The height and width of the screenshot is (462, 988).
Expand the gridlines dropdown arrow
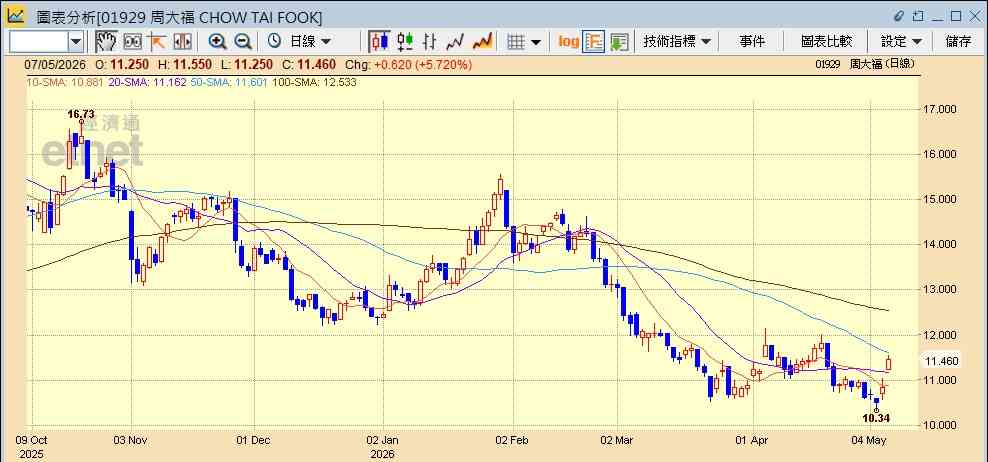(x=536, y=42)
